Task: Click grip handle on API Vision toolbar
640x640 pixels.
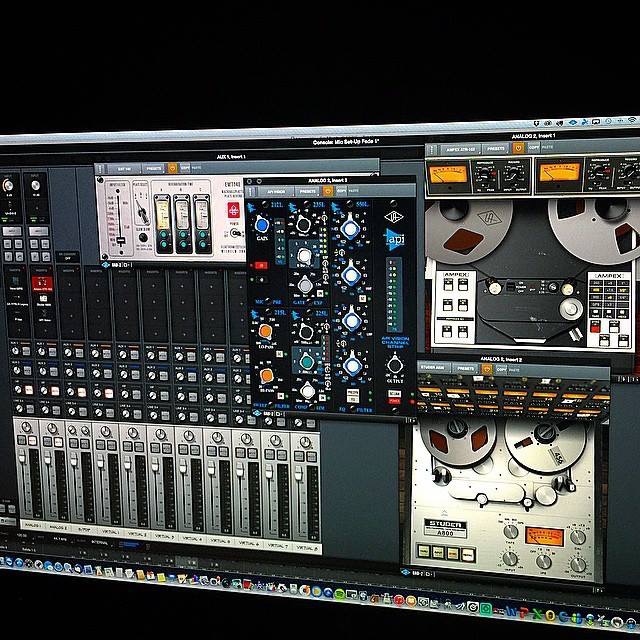Action: [250, 191]
